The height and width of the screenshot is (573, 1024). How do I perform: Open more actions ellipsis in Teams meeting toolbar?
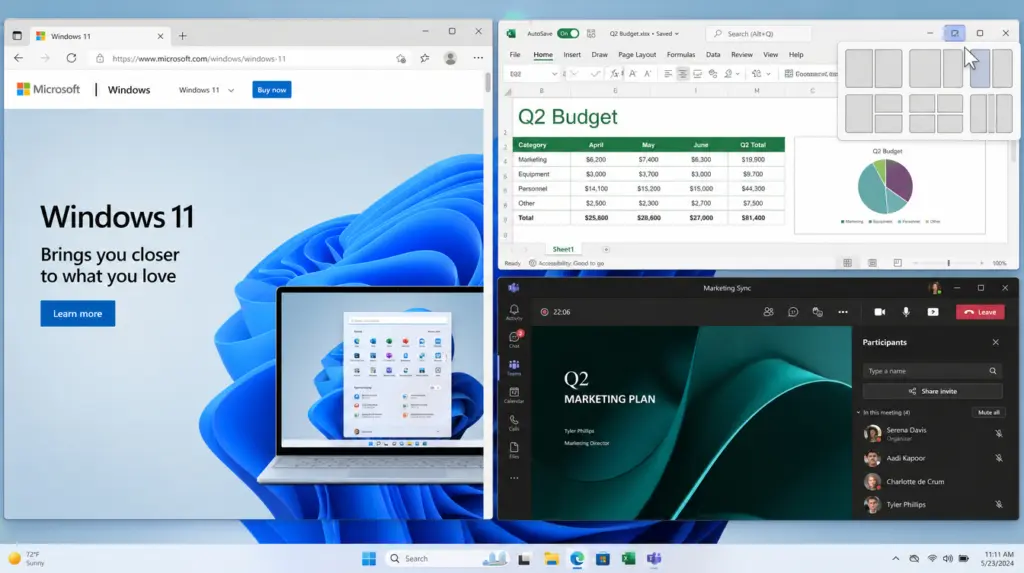(x=843, y=312)
